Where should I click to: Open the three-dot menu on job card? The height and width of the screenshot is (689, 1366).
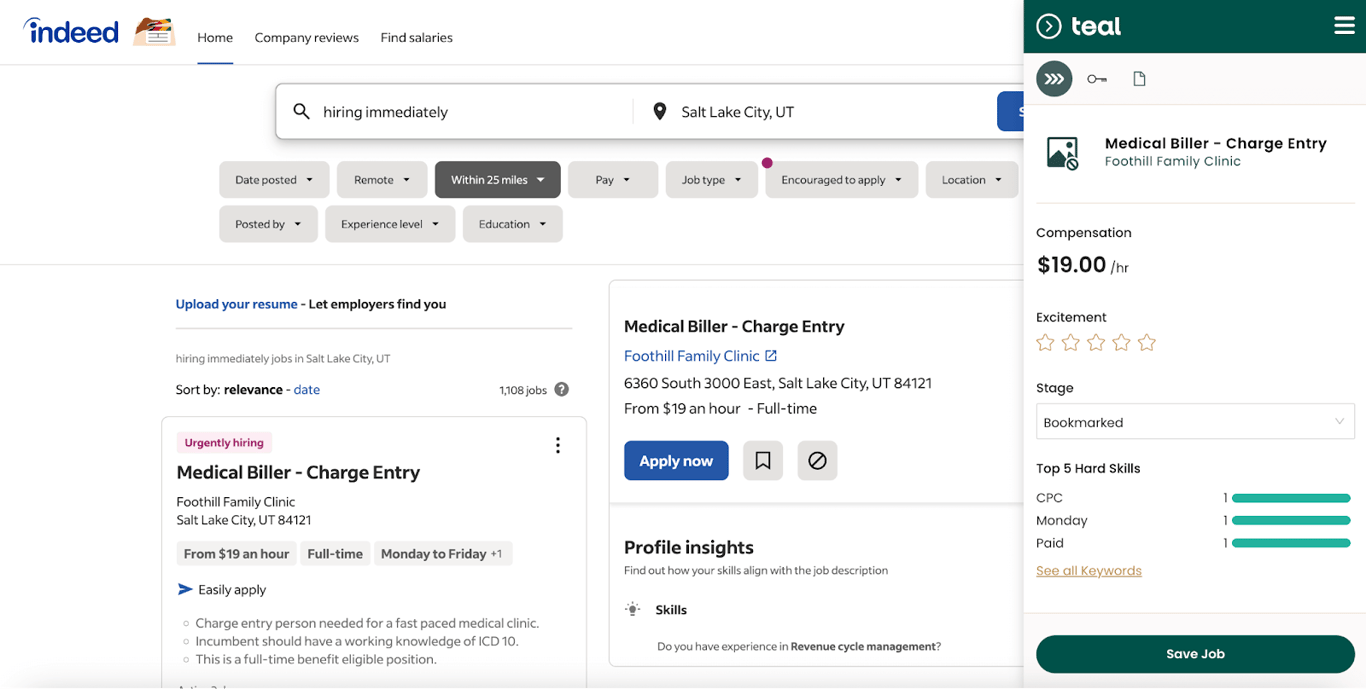[x=558, y=446]
